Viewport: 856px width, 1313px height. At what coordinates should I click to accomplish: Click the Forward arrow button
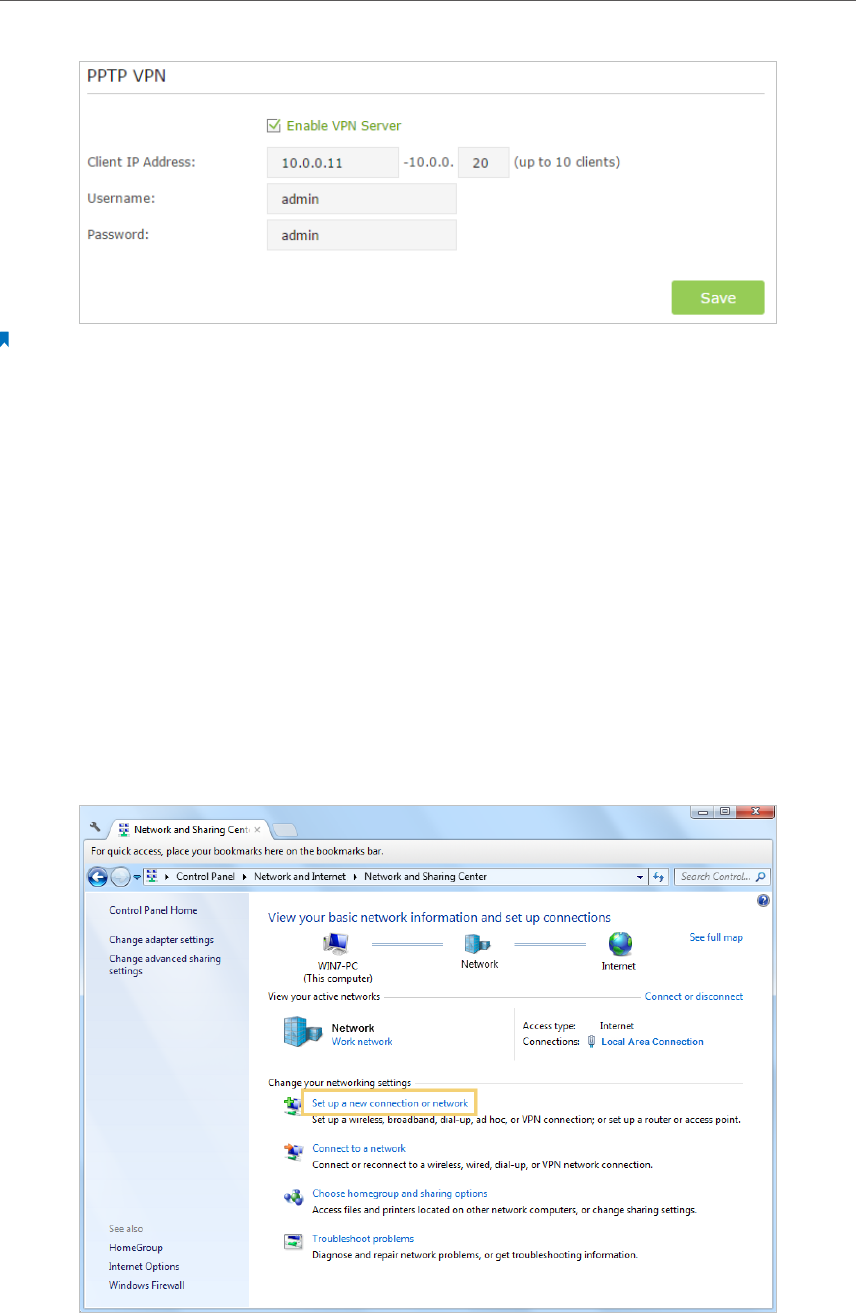click(x=120, y=877)
